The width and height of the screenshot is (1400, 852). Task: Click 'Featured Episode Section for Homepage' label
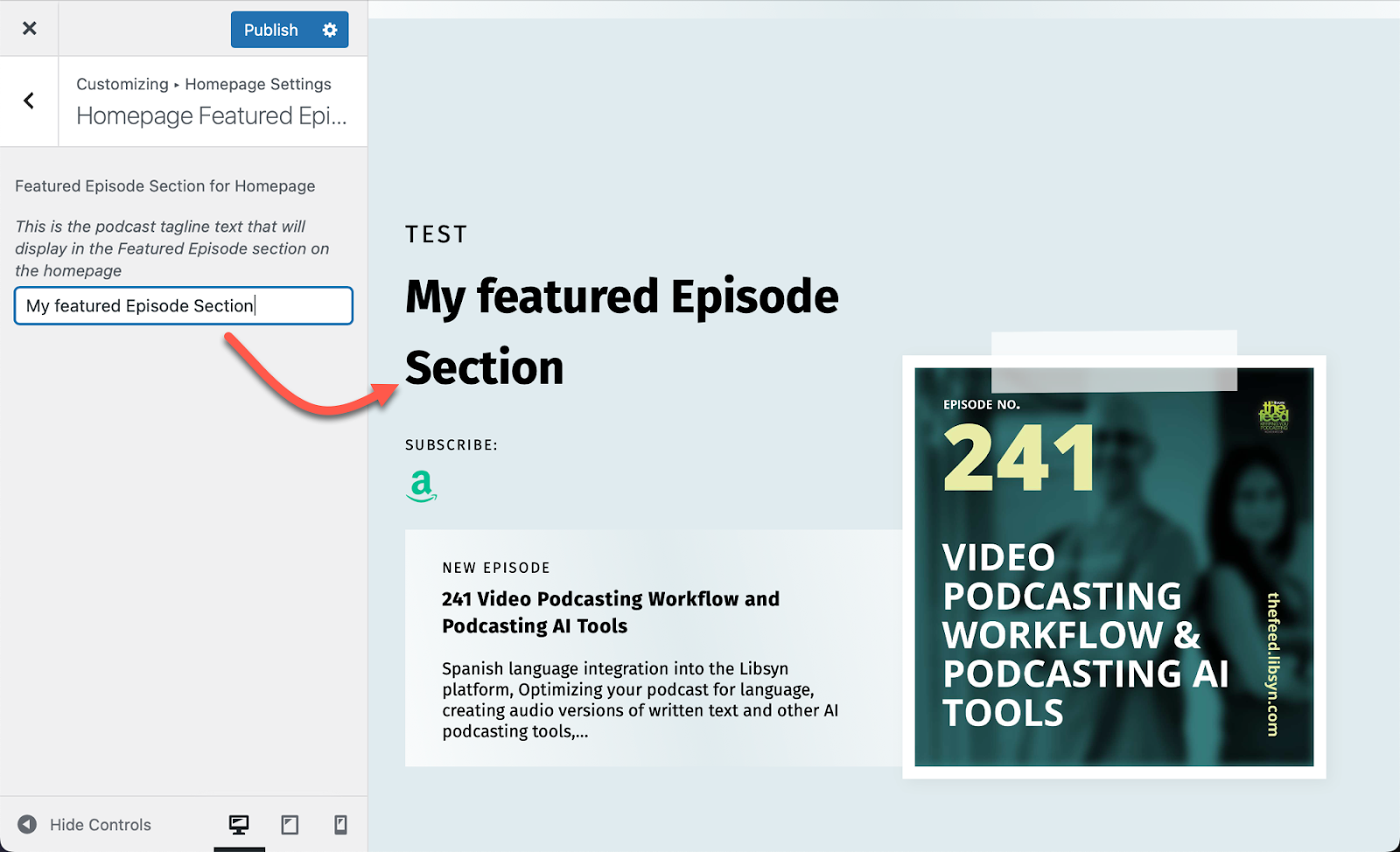tap(165, 186)
